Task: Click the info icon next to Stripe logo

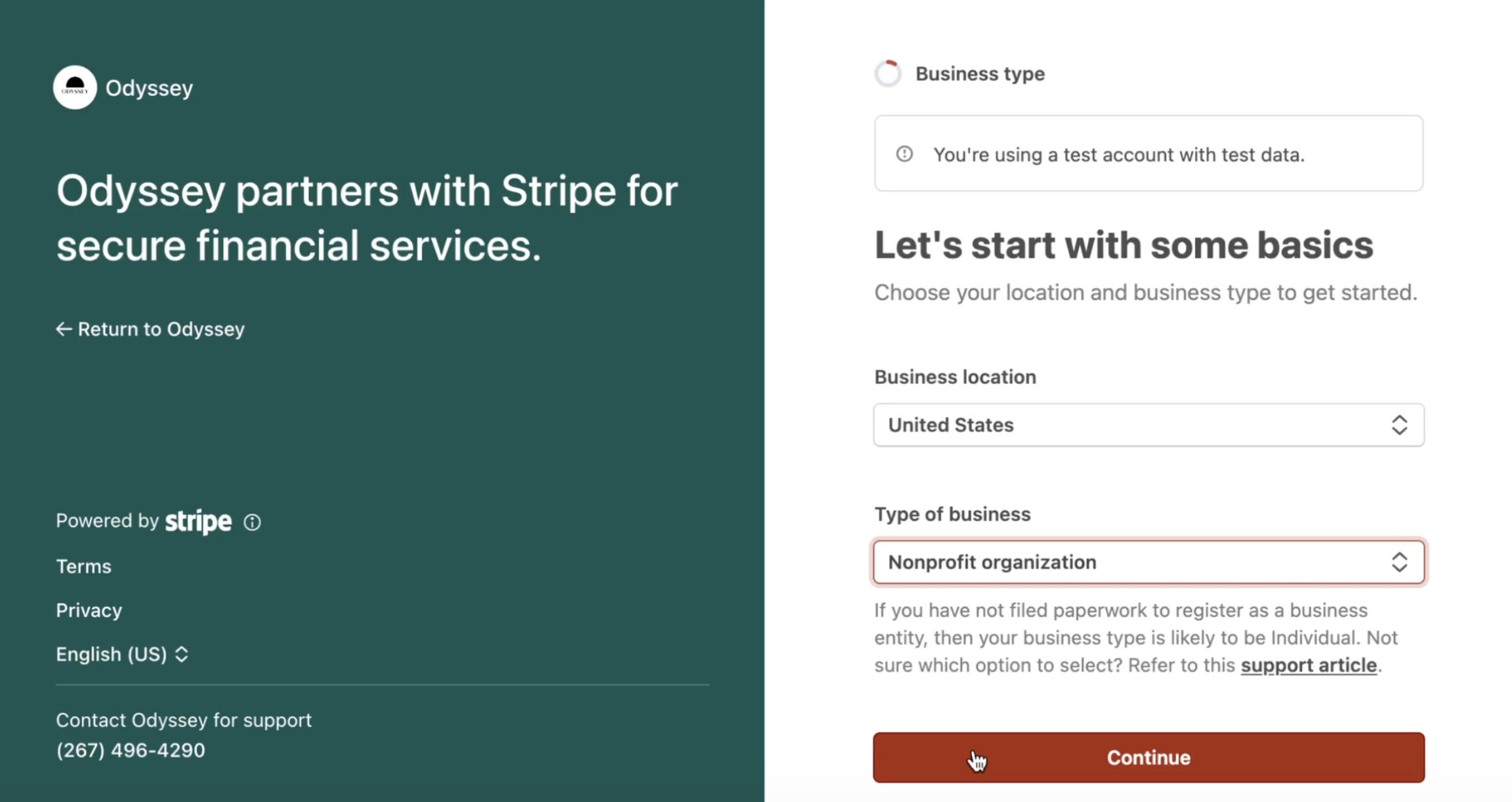Action: [x=252, y=522]
